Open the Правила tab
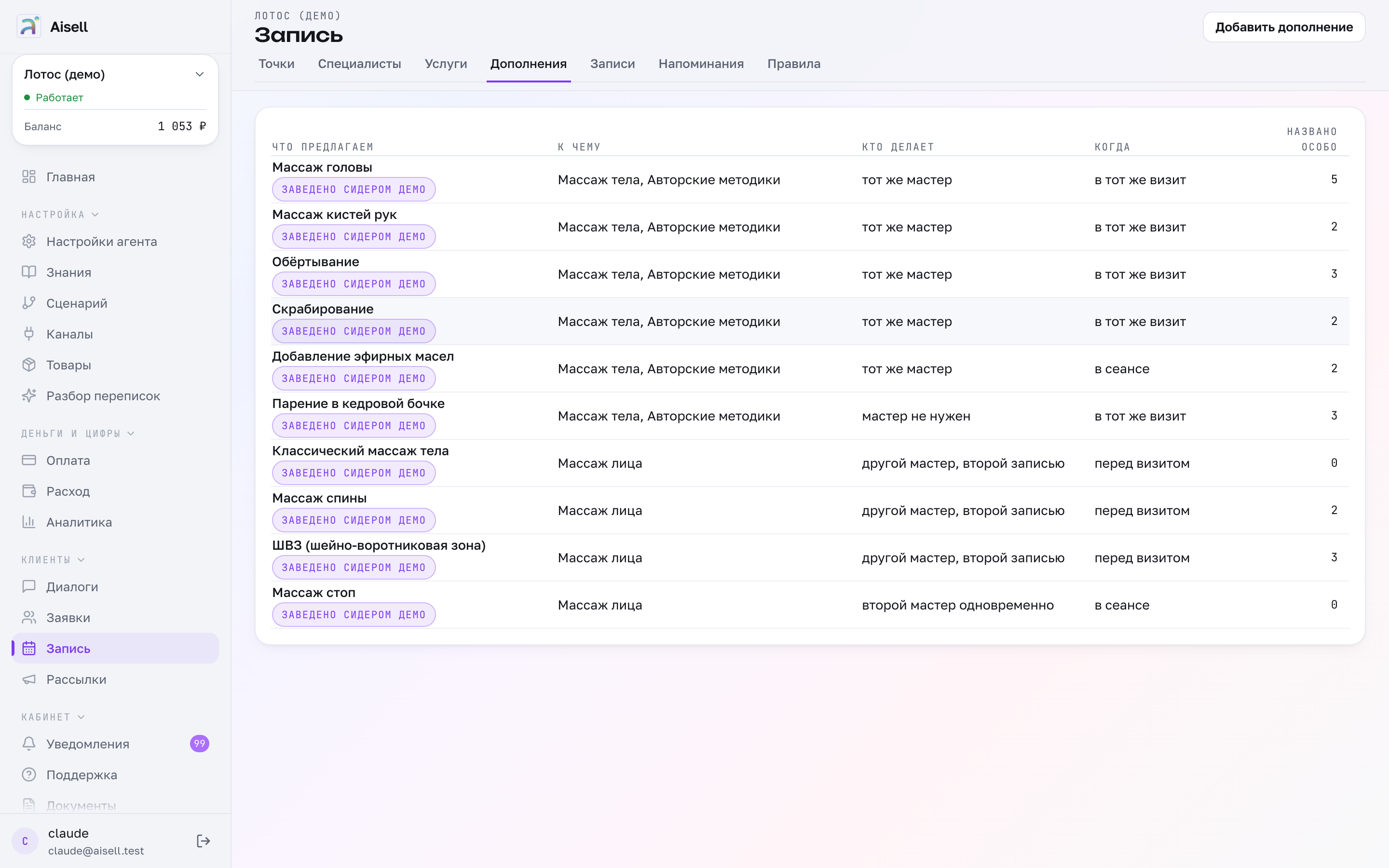 click(794, 64)
